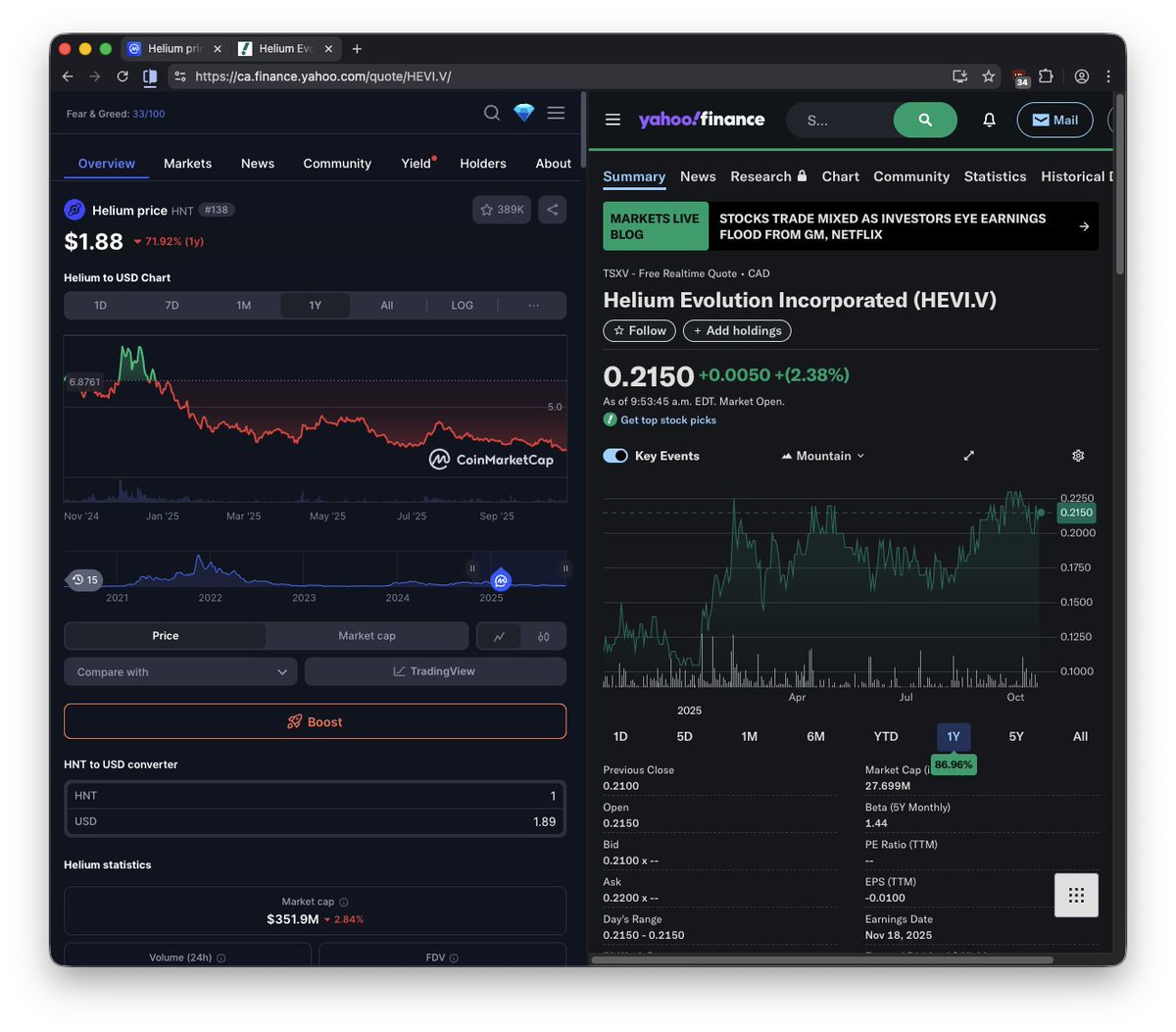The height and width of the screenshot is (1032, 1176).
Task: Open Yahoo Mail button
Action: 1054,120
